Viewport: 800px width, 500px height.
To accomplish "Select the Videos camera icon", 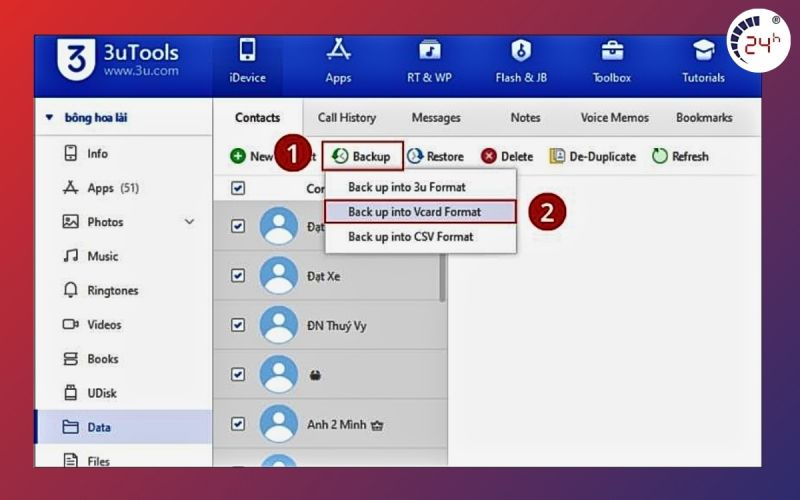I will coord(70,324).
